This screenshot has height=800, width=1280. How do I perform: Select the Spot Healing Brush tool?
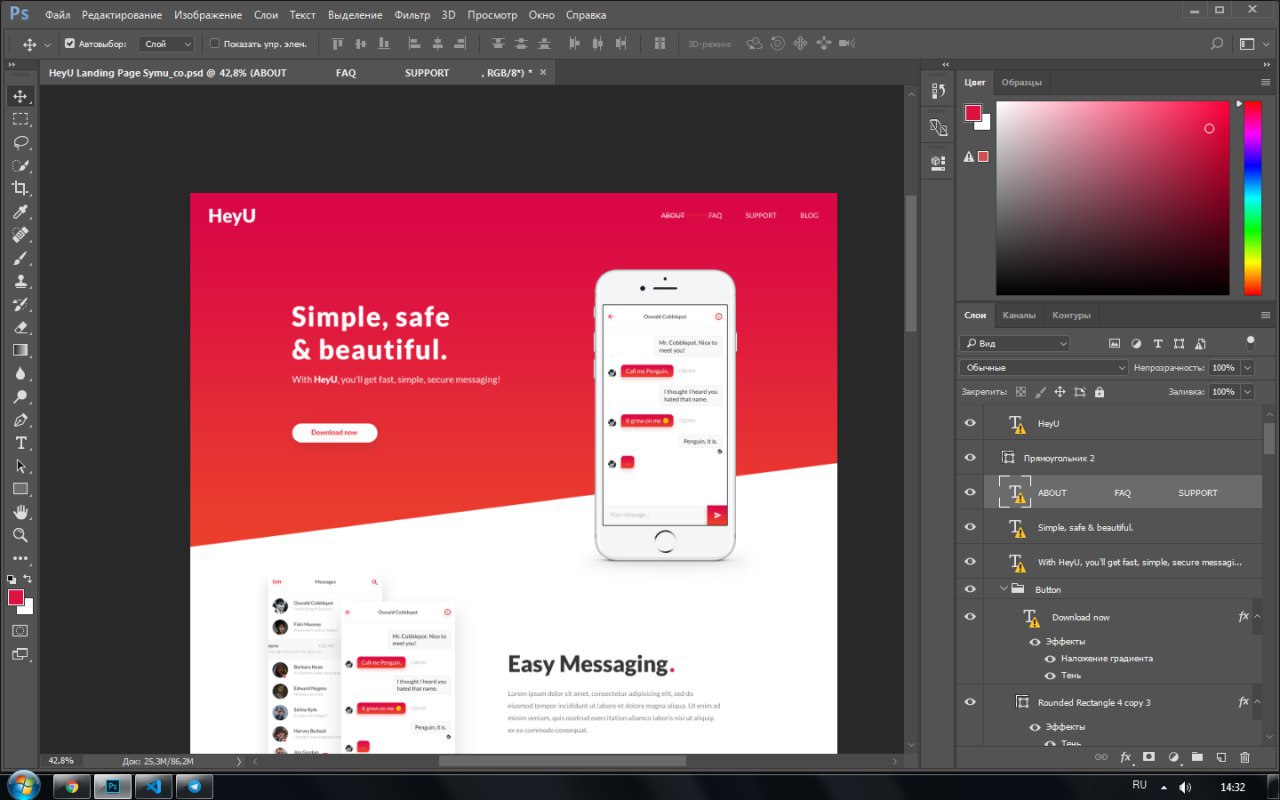click(x=20, y=235)
